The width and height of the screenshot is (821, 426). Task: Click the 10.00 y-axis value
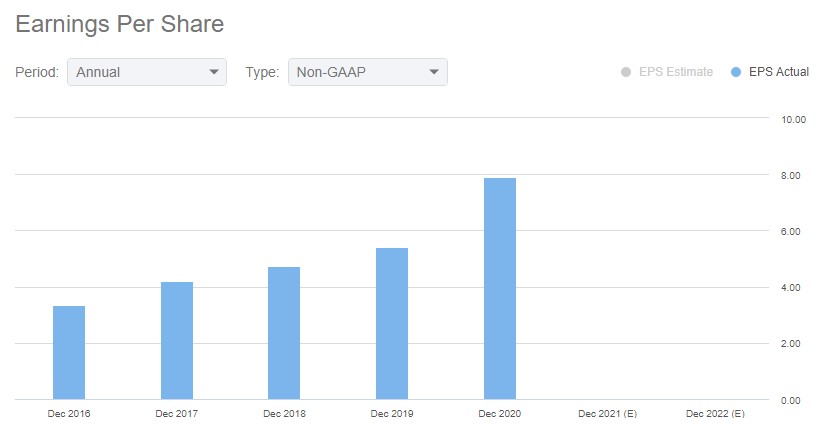pyautogui.click(x=793, y=120)
